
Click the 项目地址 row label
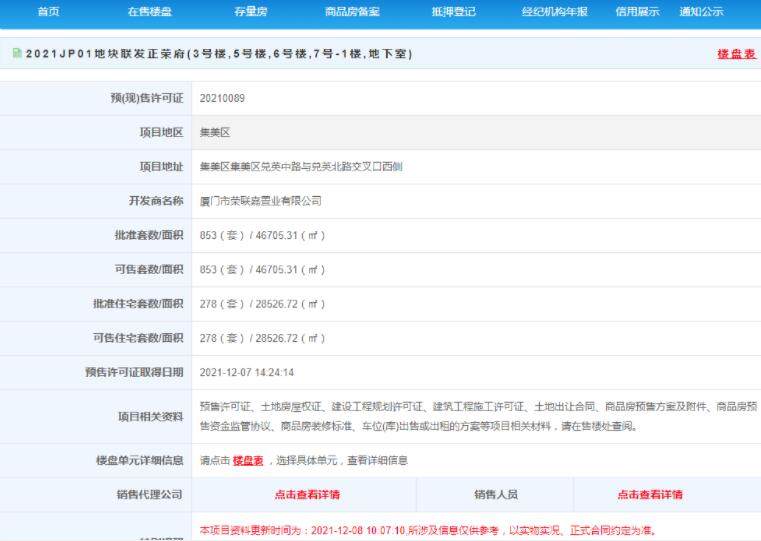(x=162, y=166)
